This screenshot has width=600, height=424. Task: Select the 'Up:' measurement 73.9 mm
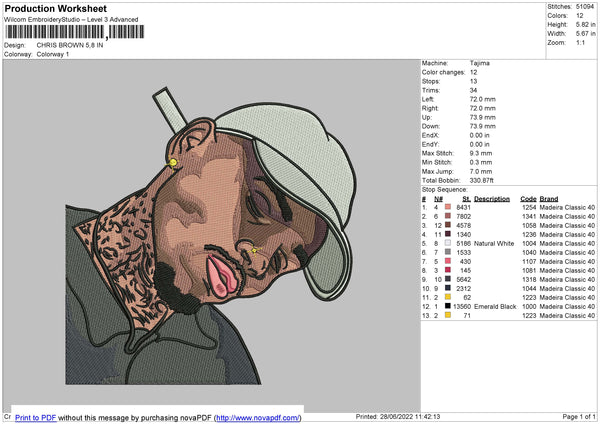[x=483, y=117]
